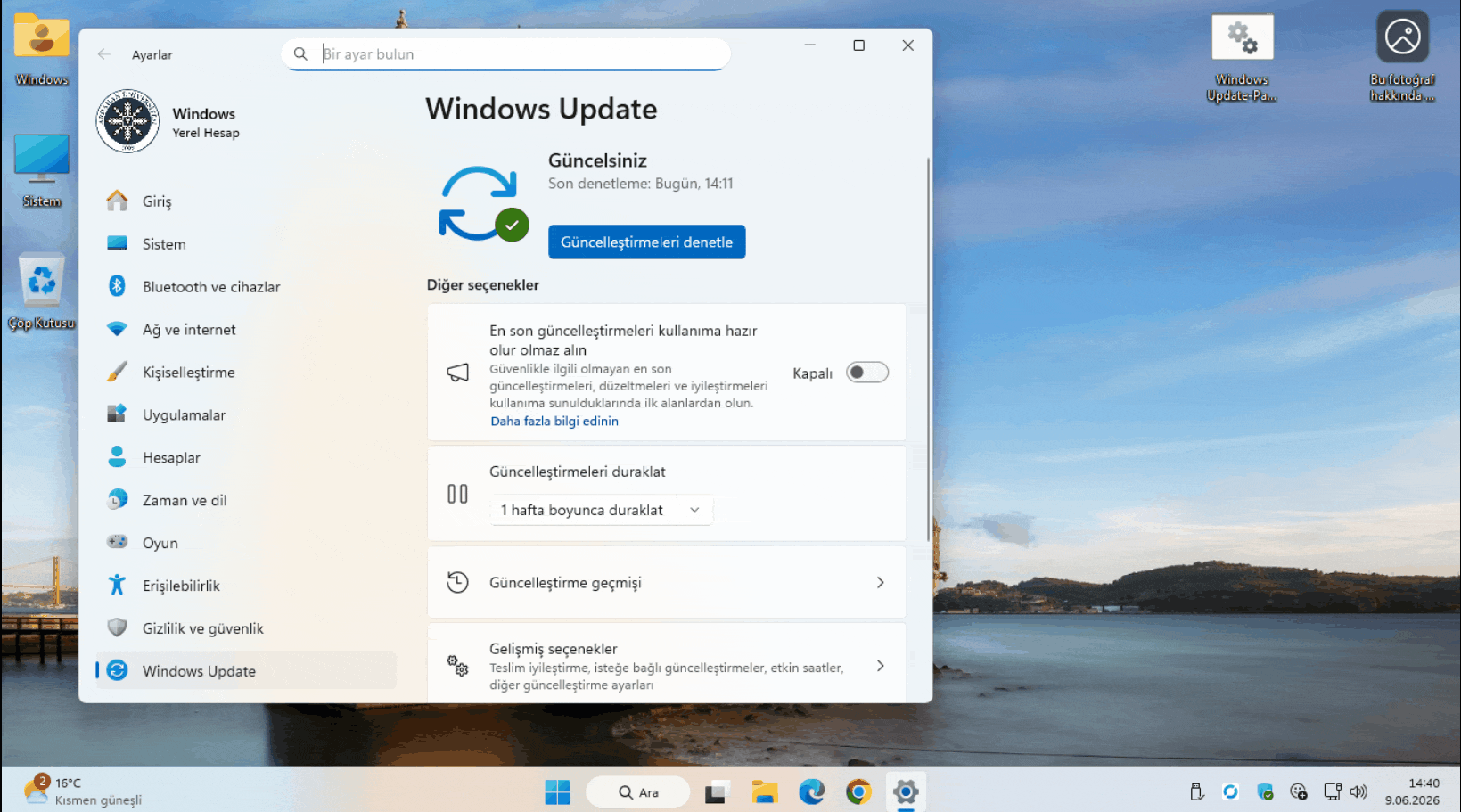Go back with the Ayarlar back arrow
1461x812 pixels.
[104, 54]
